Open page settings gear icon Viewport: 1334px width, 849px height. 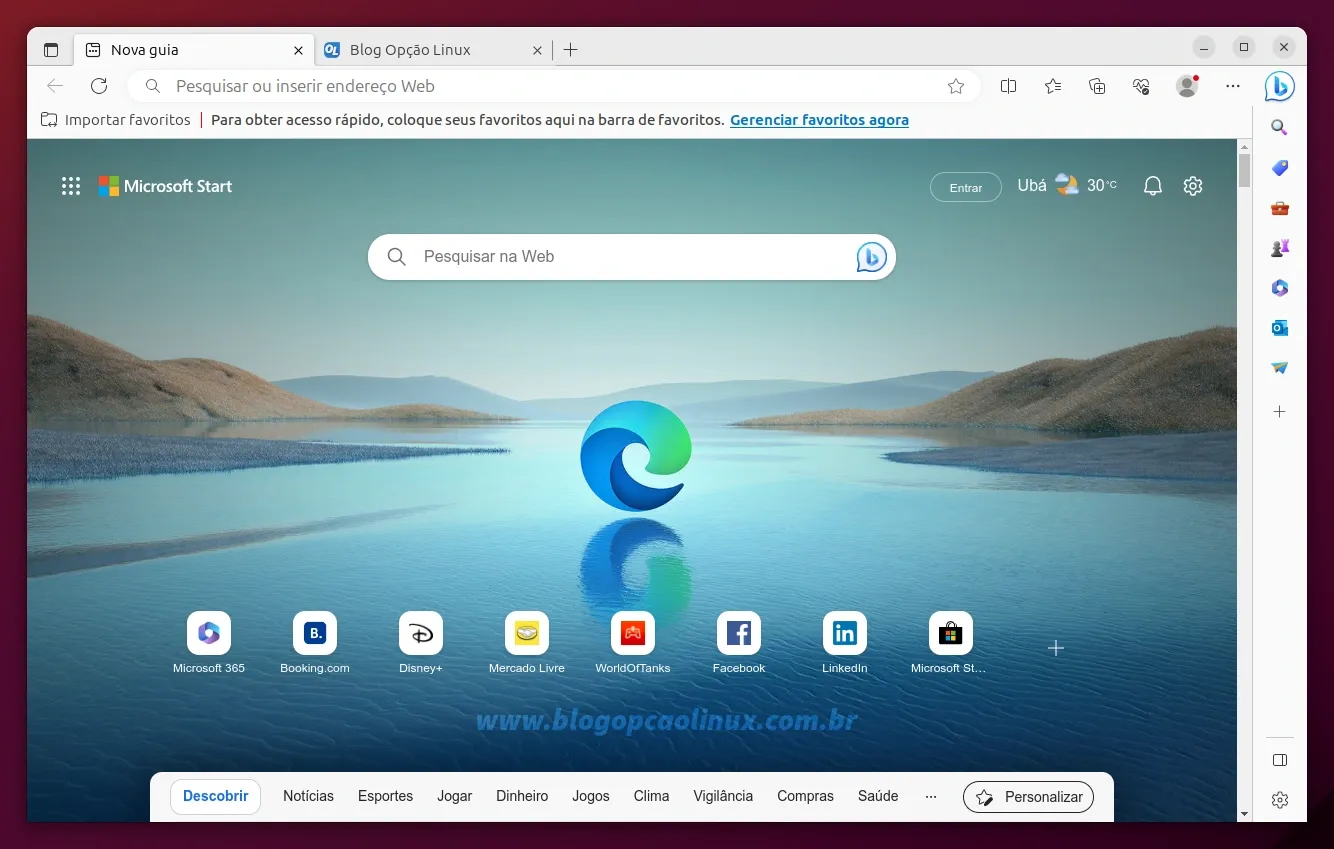(1193, 186)
